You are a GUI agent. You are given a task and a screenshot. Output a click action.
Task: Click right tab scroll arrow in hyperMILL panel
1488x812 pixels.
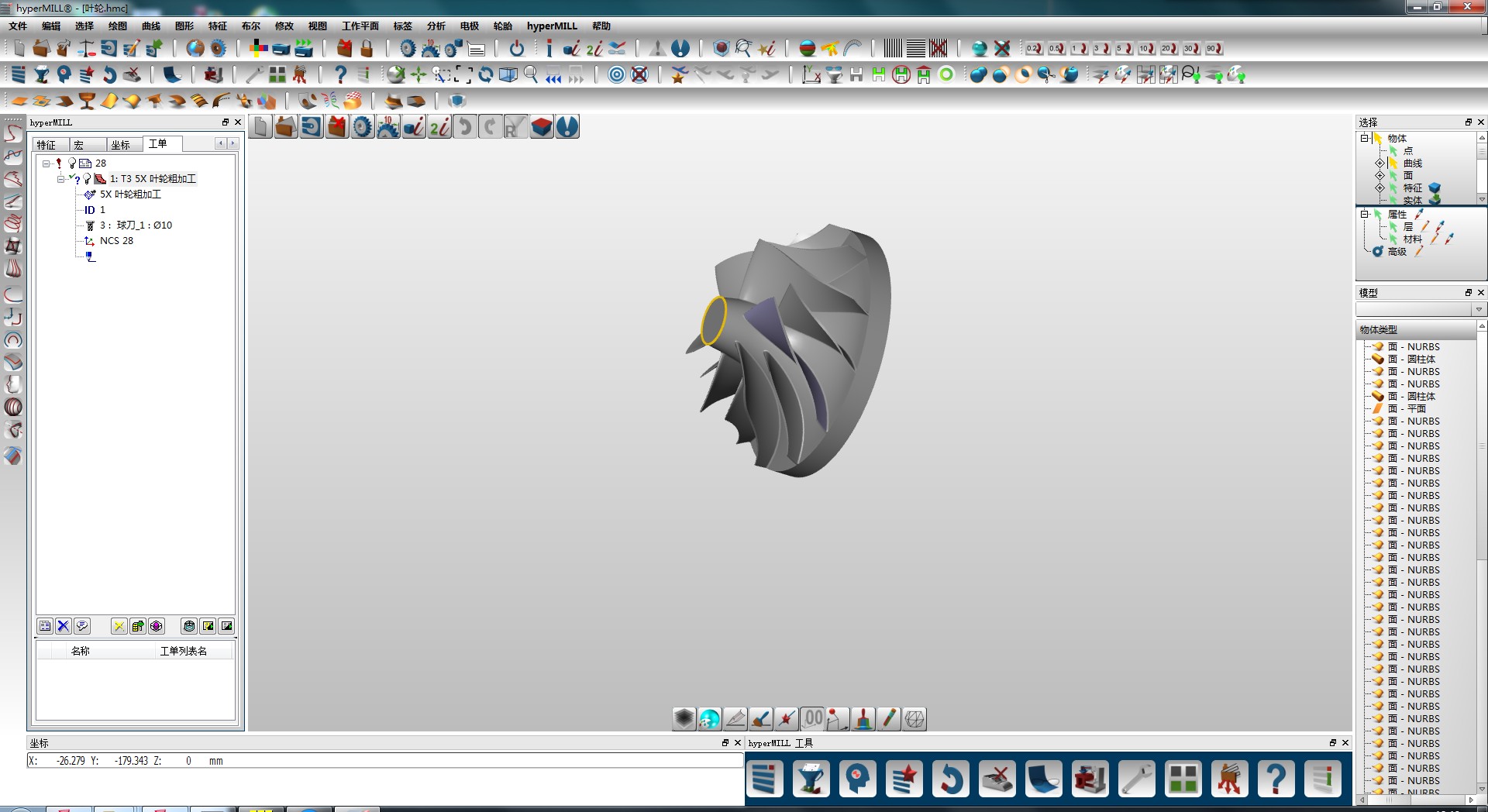coord(232,143)
